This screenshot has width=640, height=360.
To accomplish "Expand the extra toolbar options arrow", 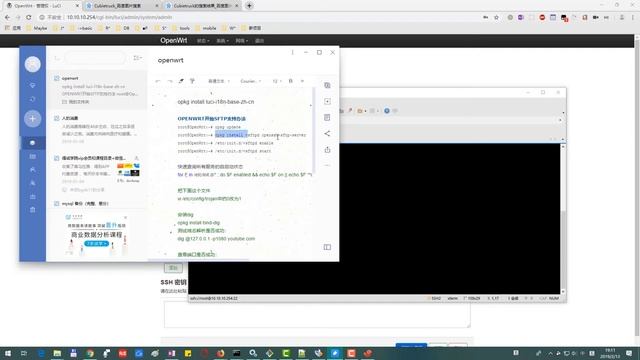I will click(x=302, y=81).
